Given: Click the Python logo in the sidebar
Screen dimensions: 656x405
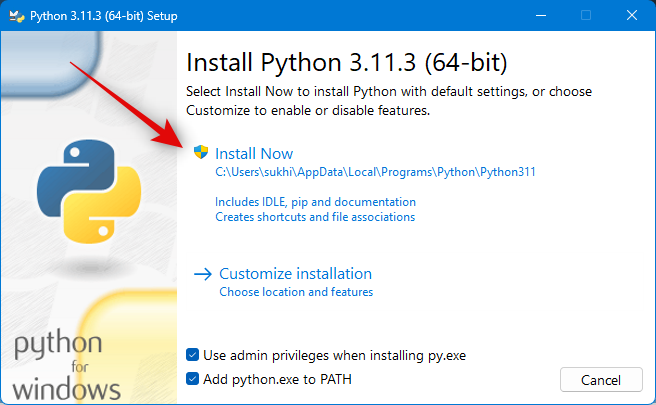Looking at the screenshot, I should 89,192.
